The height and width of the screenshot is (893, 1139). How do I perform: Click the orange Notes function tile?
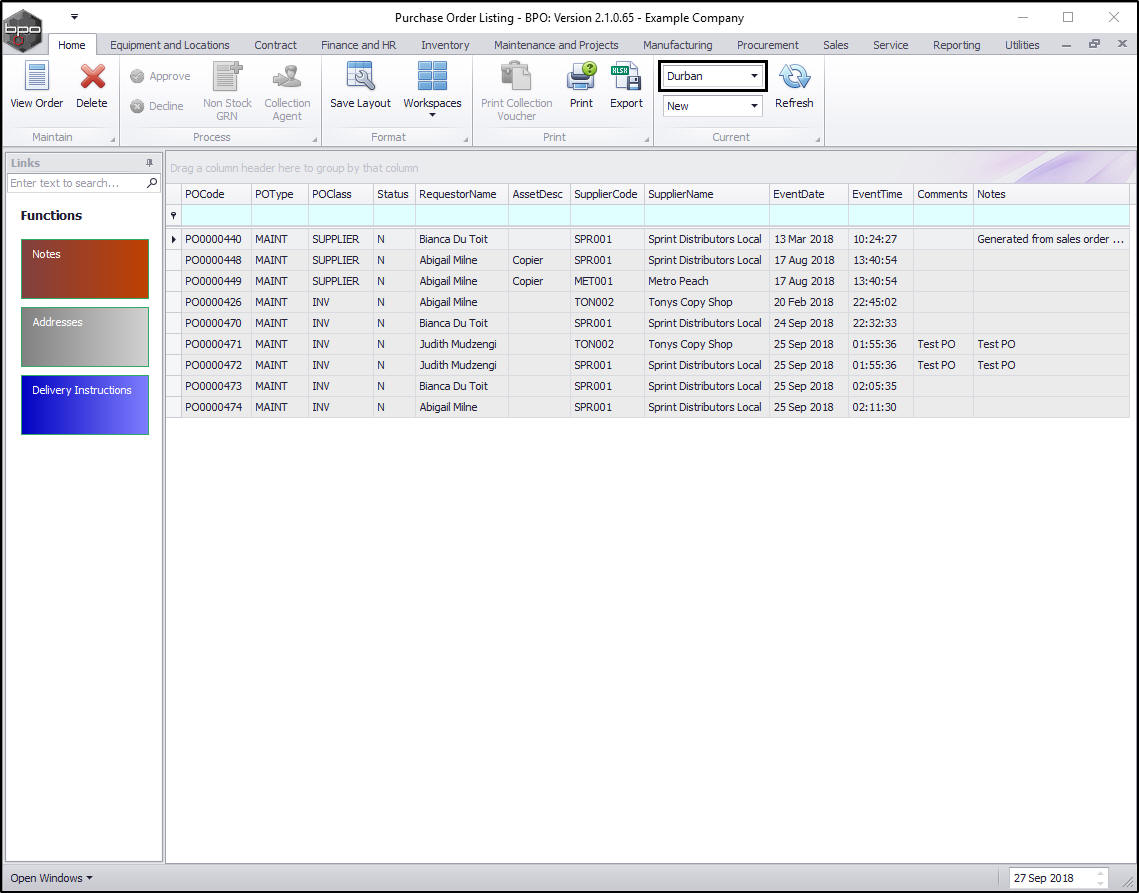85,268
